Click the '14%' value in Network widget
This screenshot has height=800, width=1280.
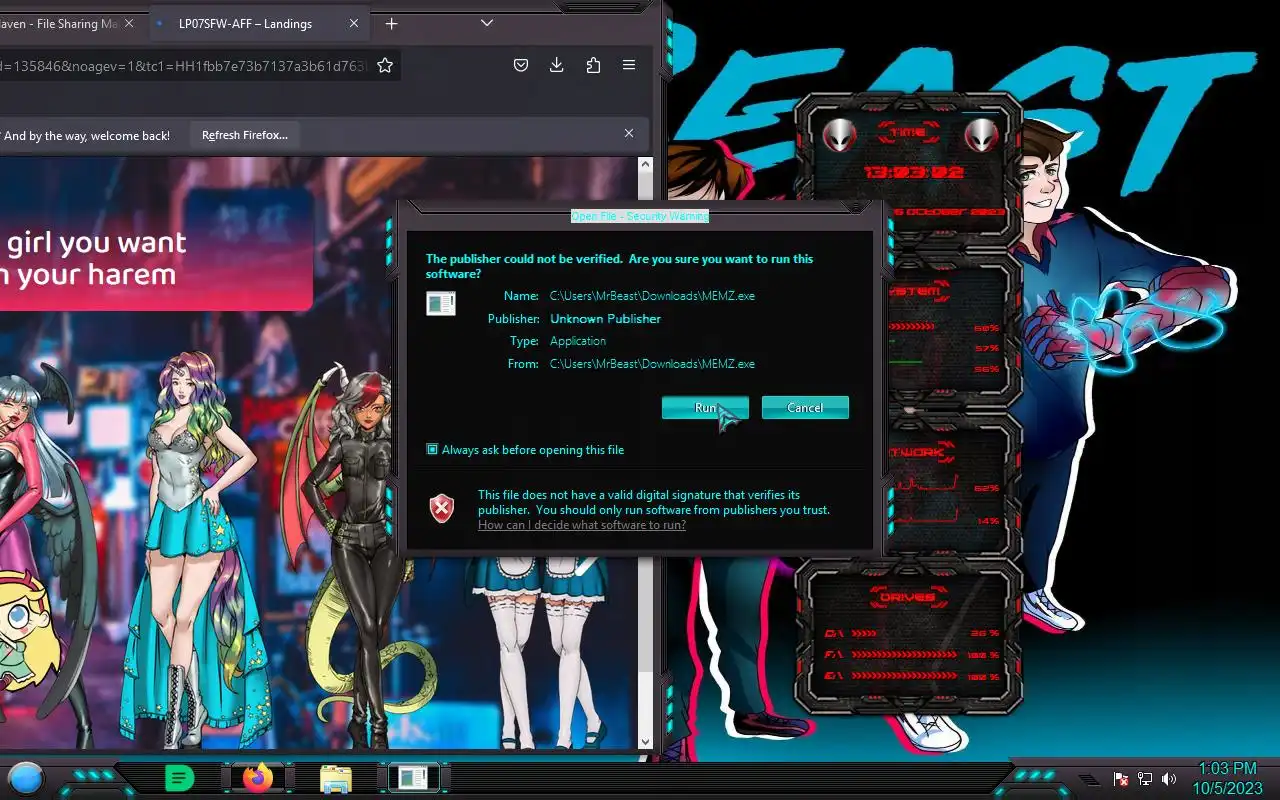pyautogui.click(x=989, y=521)
